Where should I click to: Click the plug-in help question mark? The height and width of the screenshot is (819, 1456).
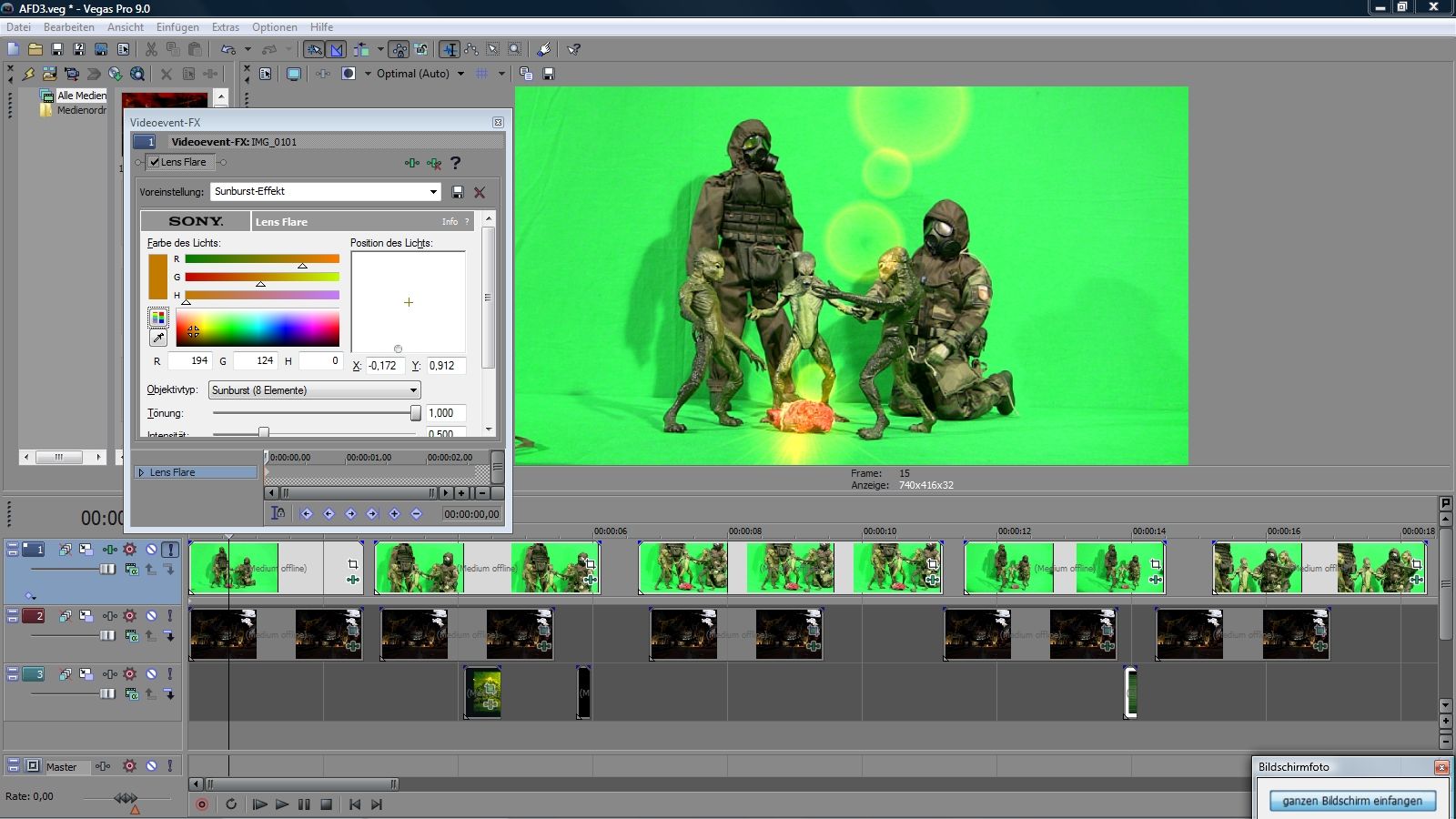point(456,163)
